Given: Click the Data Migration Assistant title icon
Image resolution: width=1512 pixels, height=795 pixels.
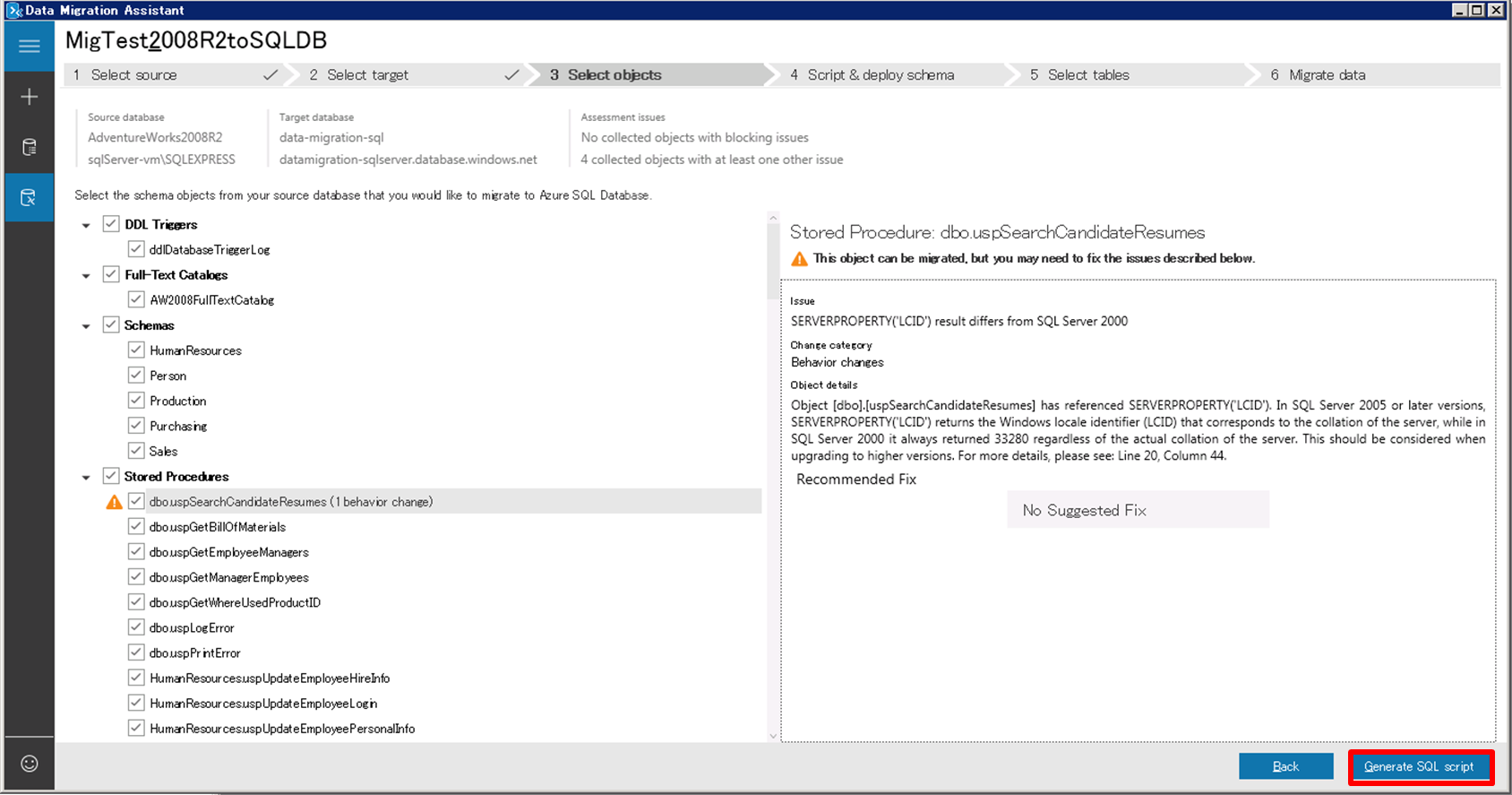Looking at the screenshot, I should coord(14,10).
